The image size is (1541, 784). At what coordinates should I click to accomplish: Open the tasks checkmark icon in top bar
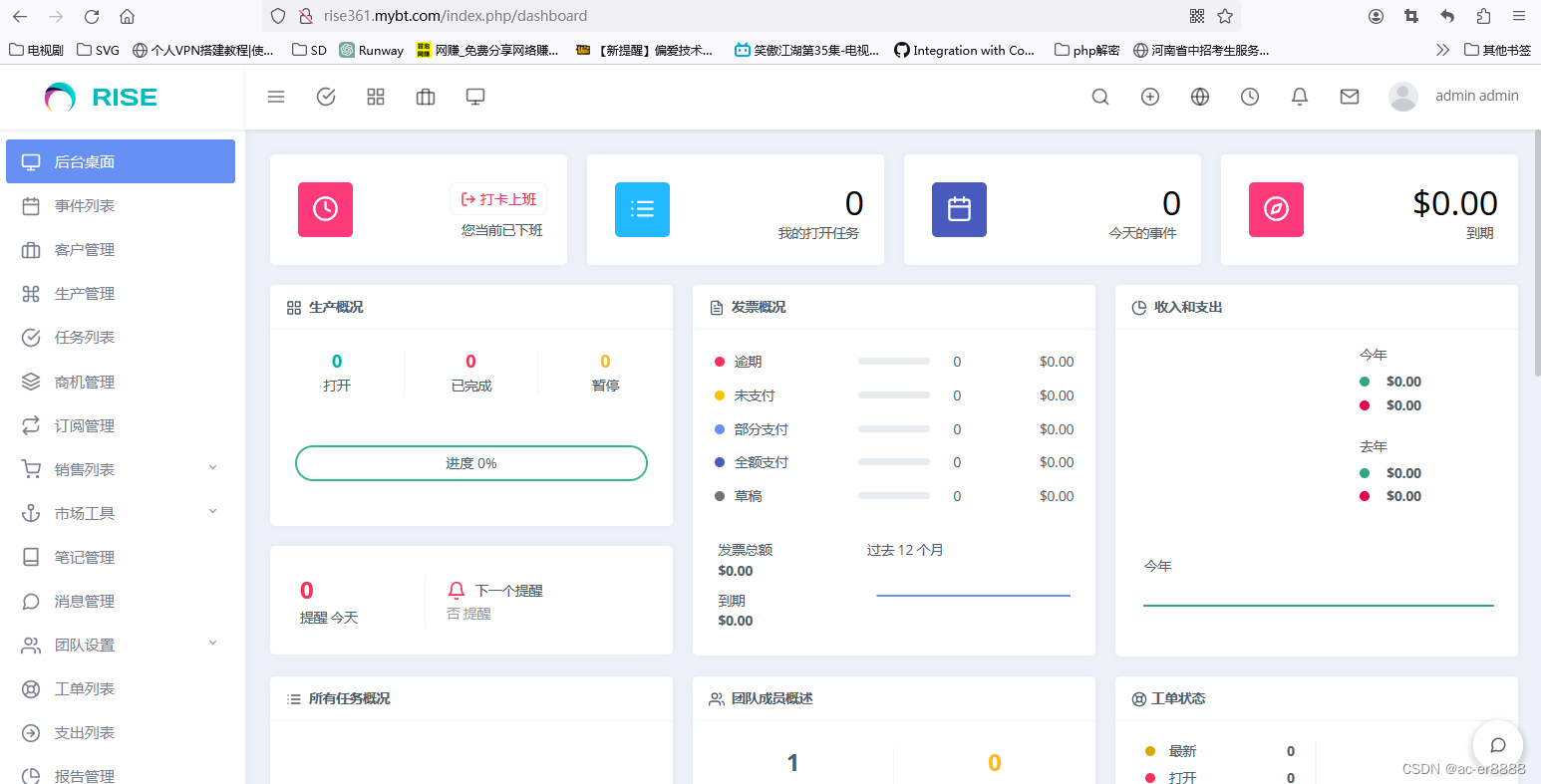[x=326, y=97]
